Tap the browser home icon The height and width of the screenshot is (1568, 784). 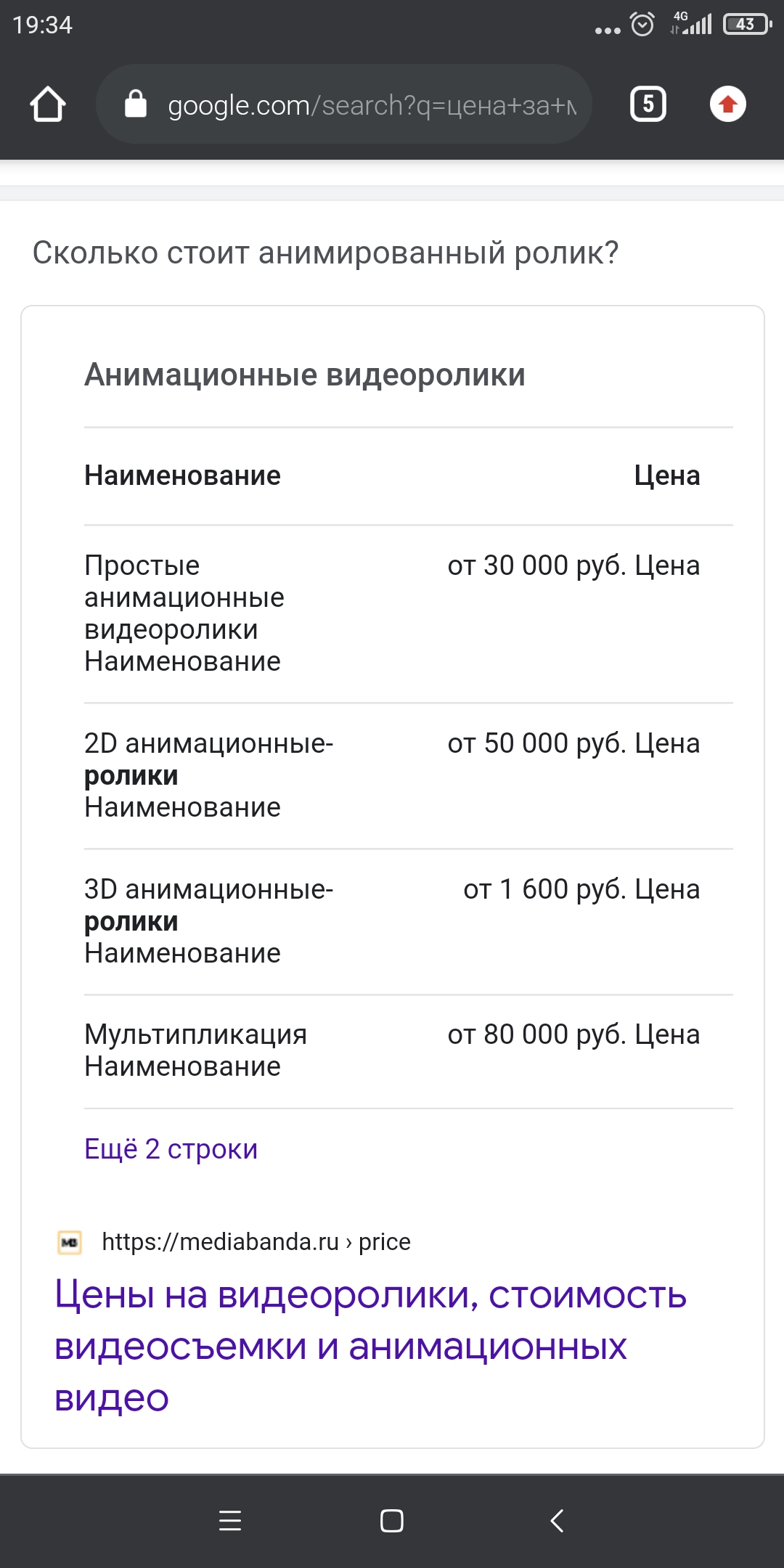click(48, 105)
